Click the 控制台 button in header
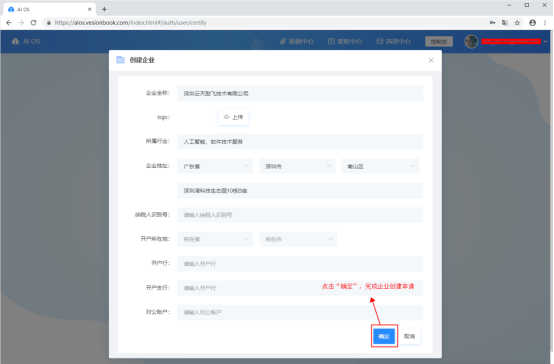Screen dimensions: 554x364 (x=439, y=41)
